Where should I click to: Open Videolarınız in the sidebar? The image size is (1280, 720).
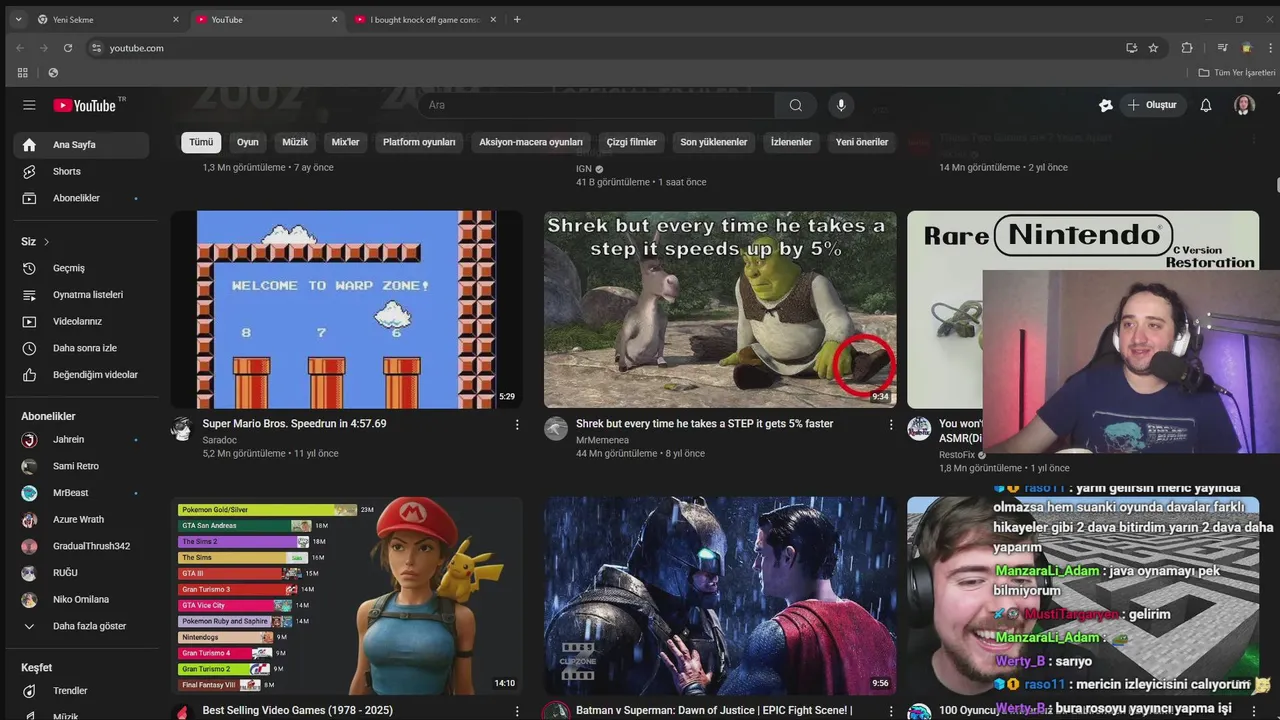81,321
